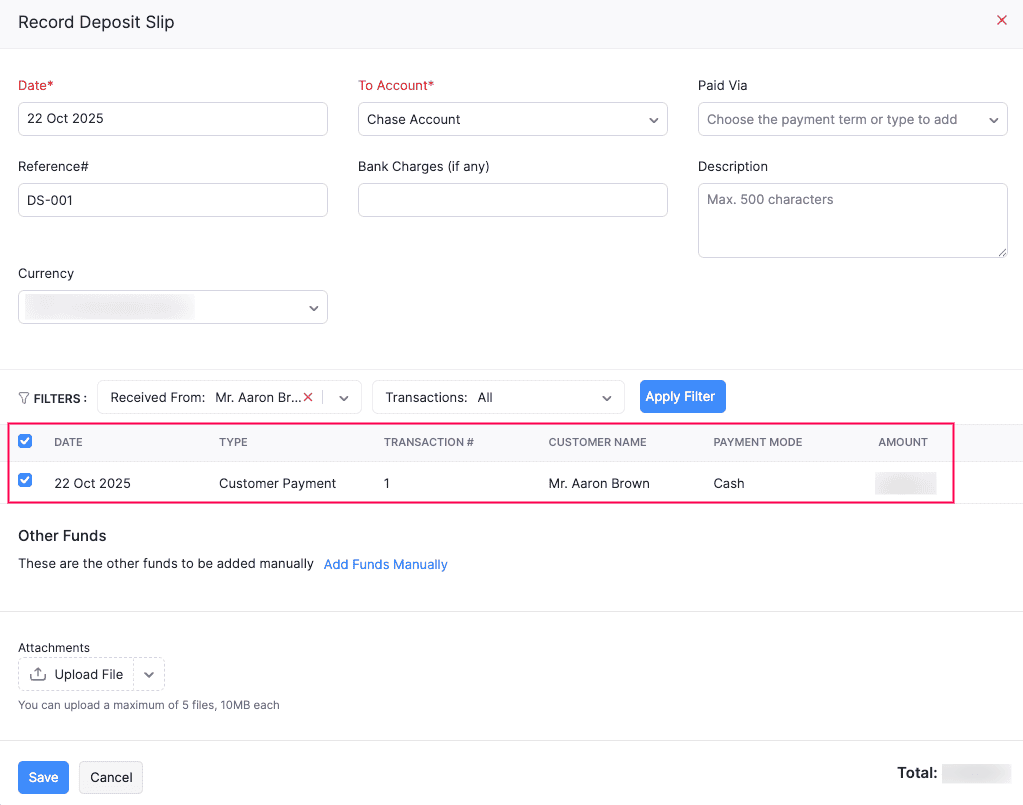The height and width of the screenshot is (805, 1023).
Task: Open the Currency dropdown
Action: (x=172, y=307)
